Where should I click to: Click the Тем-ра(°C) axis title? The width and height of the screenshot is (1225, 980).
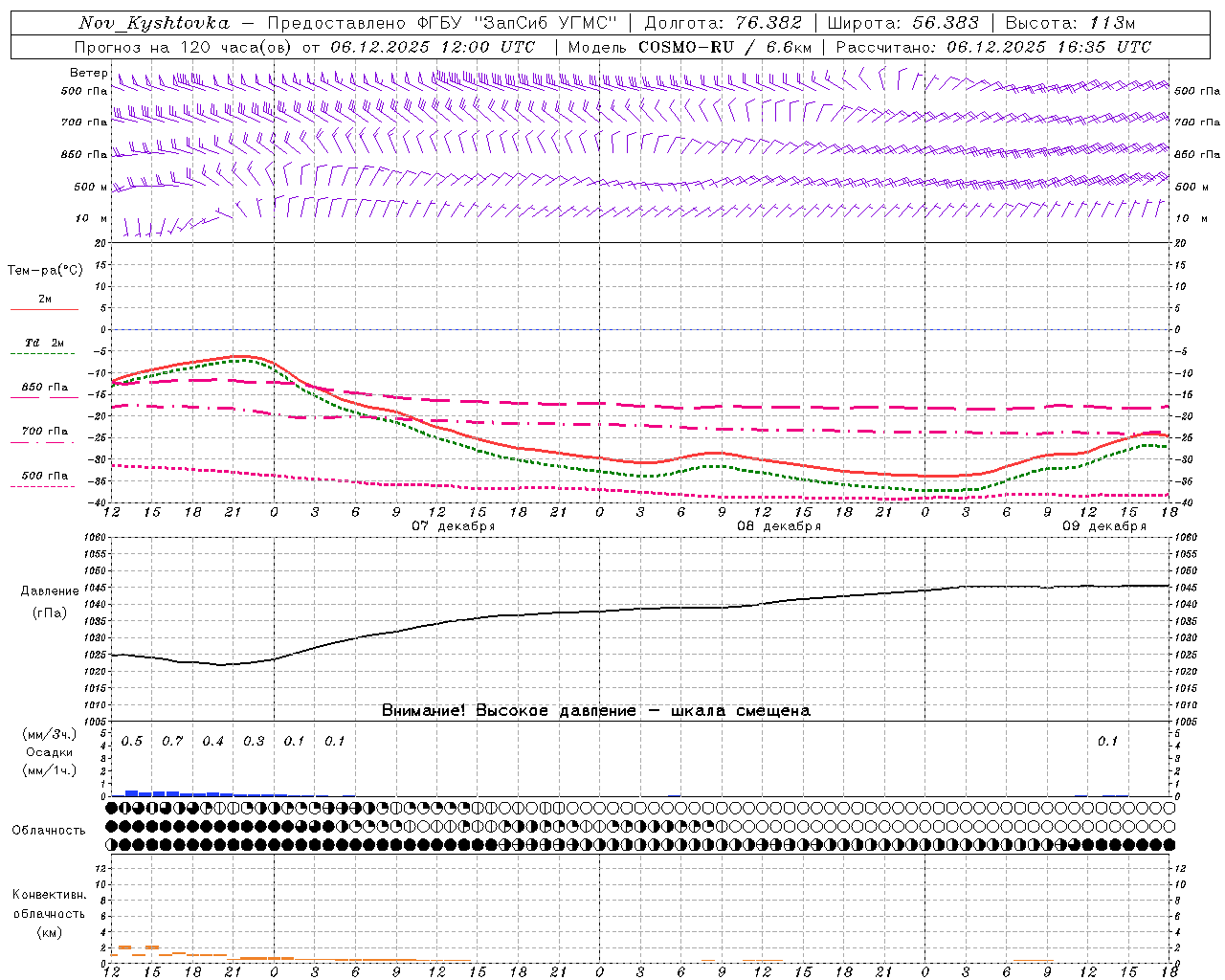(x=45, y=271)
